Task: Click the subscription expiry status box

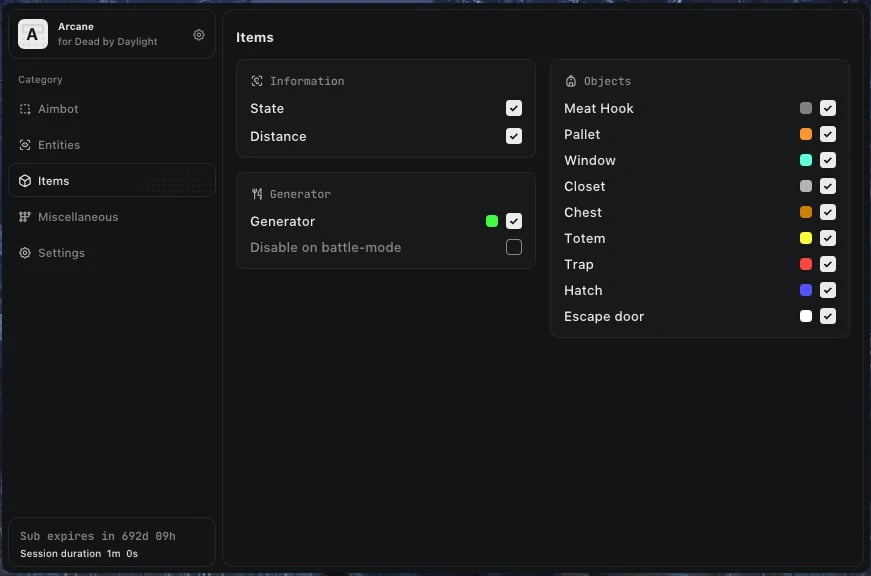Action: [112, 543]
